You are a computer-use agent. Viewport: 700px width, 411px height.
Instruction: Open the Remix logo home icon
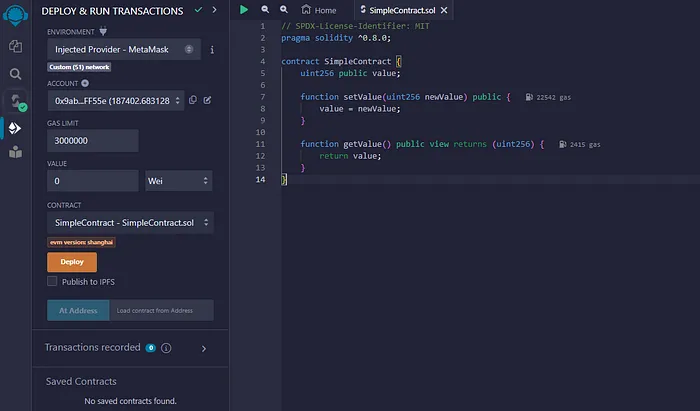[x=15, y=15]
